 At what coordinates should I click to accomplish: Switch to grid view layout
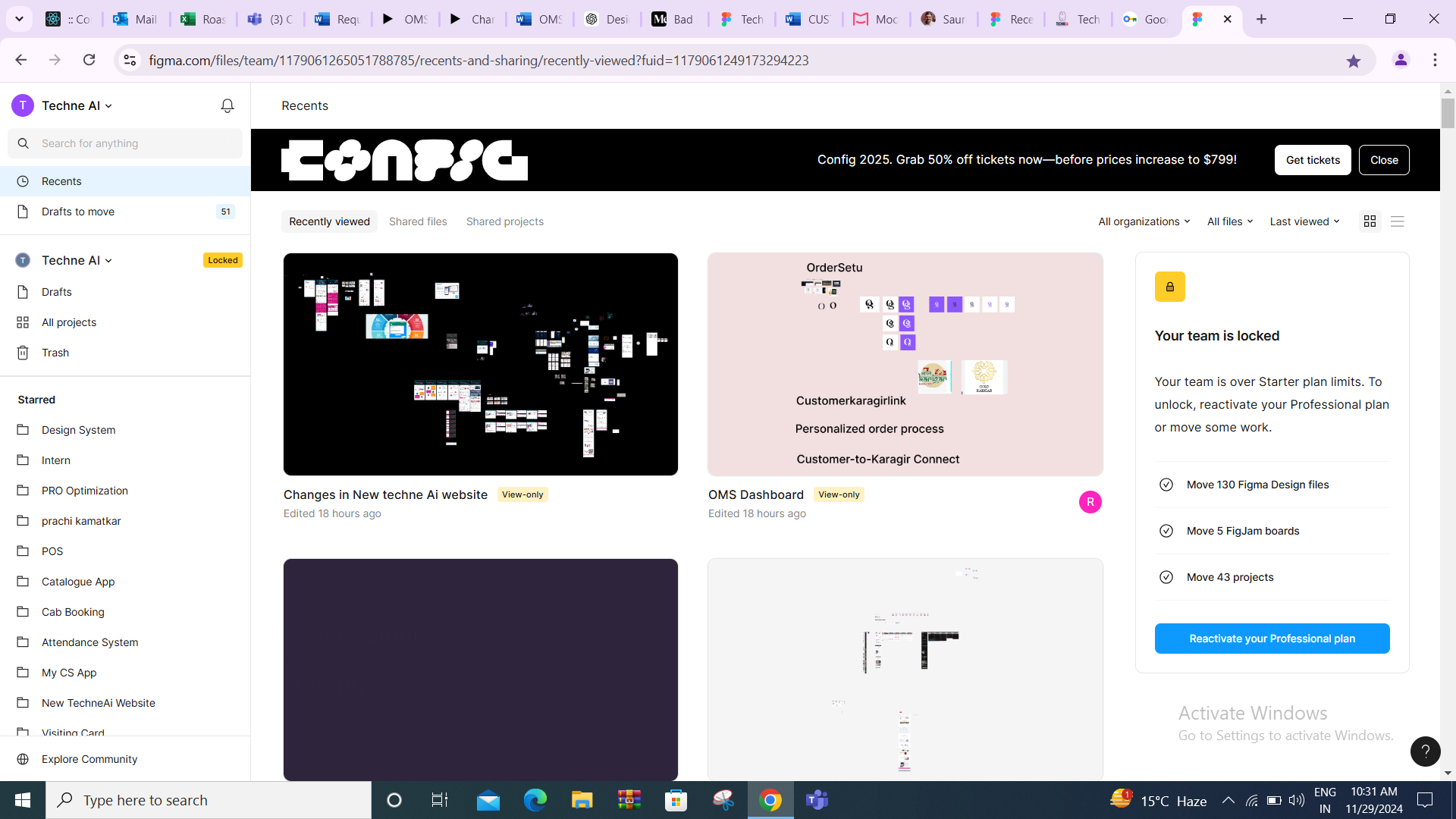[x=1370, y=221]
